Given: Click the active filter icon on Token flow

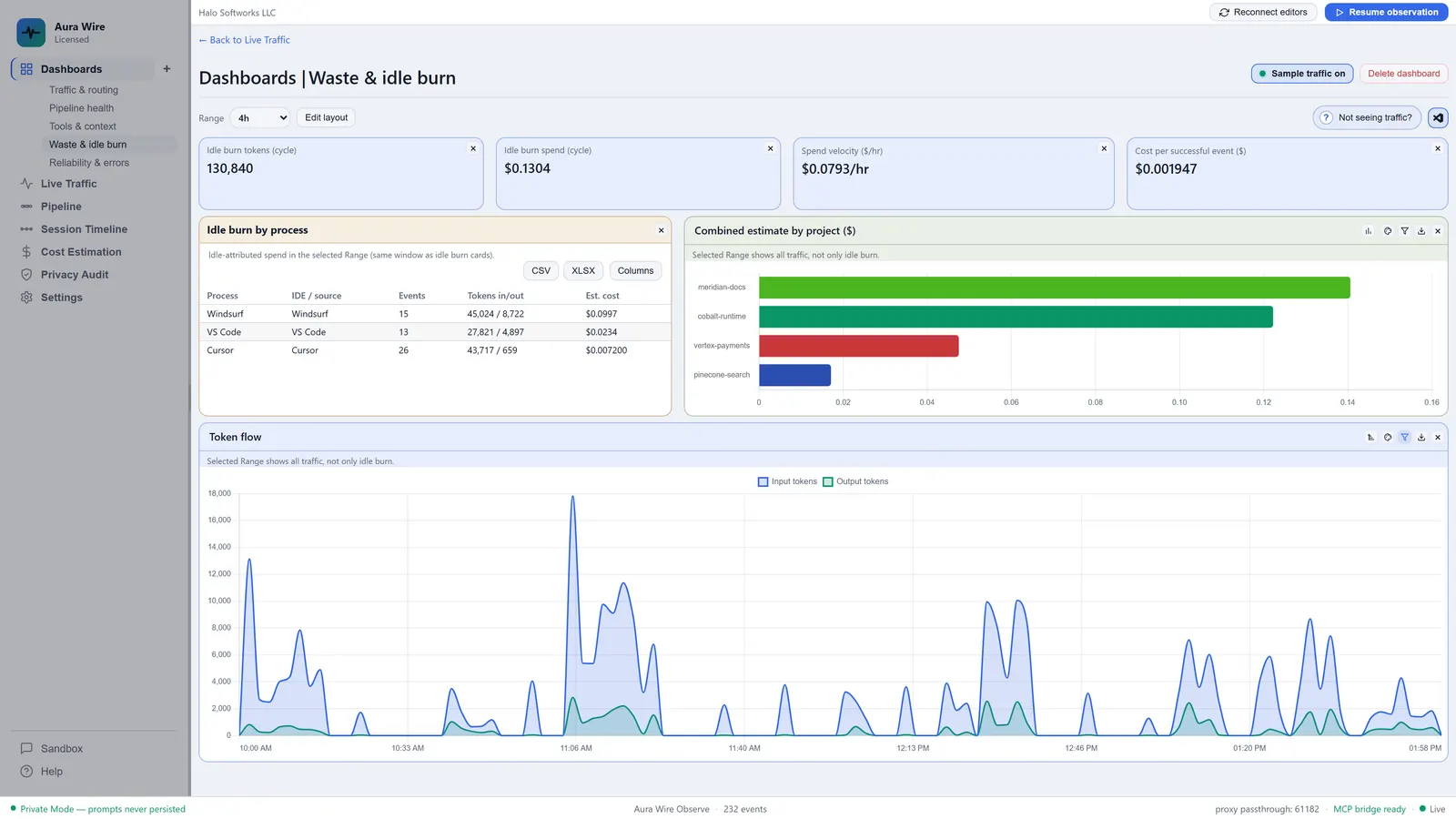Looking at the screenshot, I should [x=1405, y=438].
